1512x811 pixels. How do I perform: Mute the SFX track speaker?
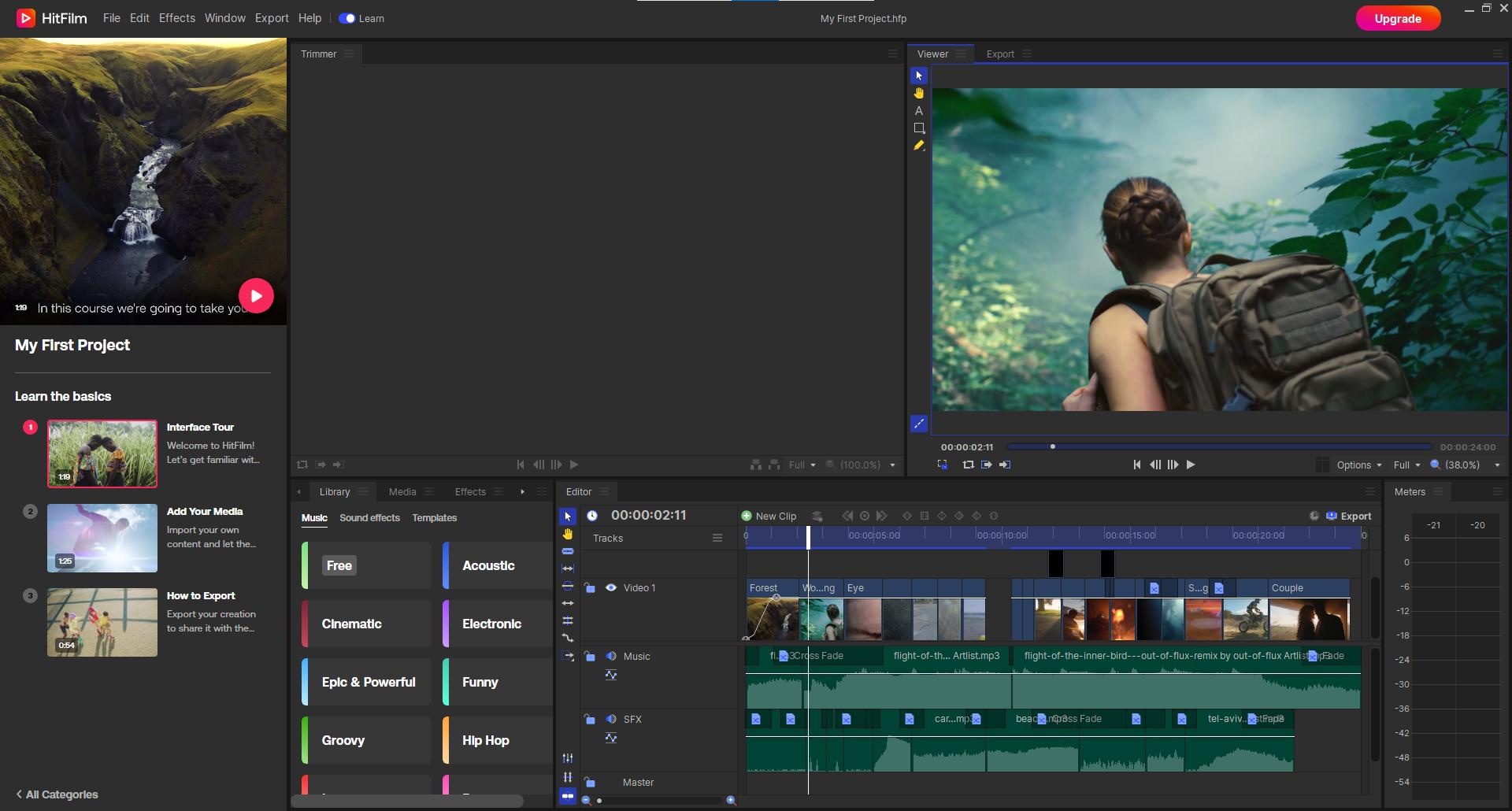coord(610,719)
